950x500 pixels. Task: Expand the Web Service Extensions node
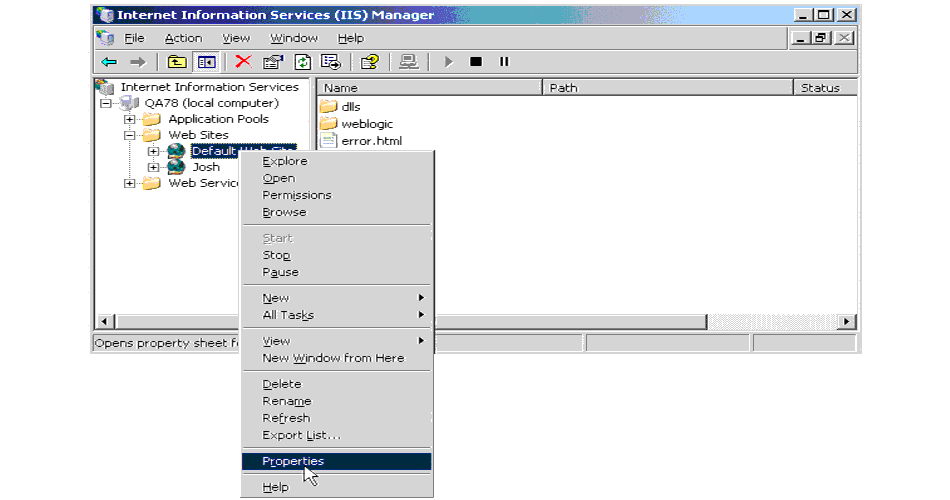pos(129,183)
